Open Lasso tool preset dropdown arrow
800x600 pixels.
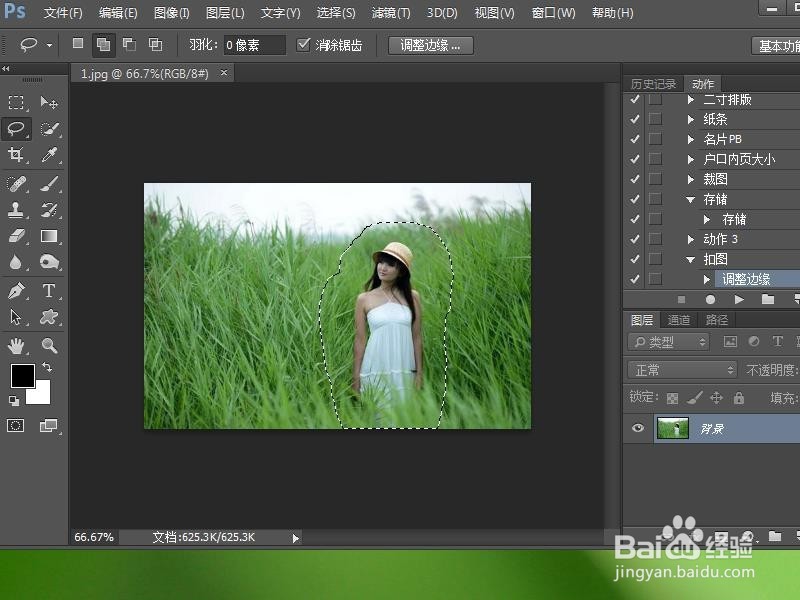click(x=49, y=45)
